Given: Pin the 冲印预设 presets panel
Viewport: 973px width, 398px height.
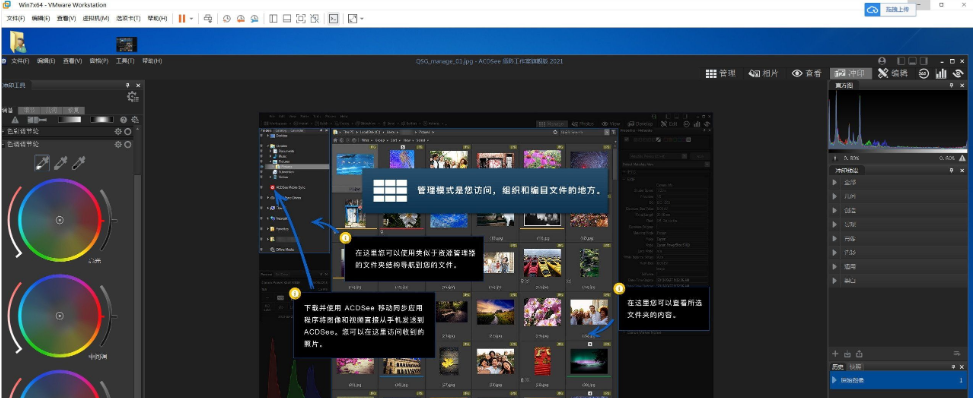Looking at the screenshot, I should [x=952, y=170].
